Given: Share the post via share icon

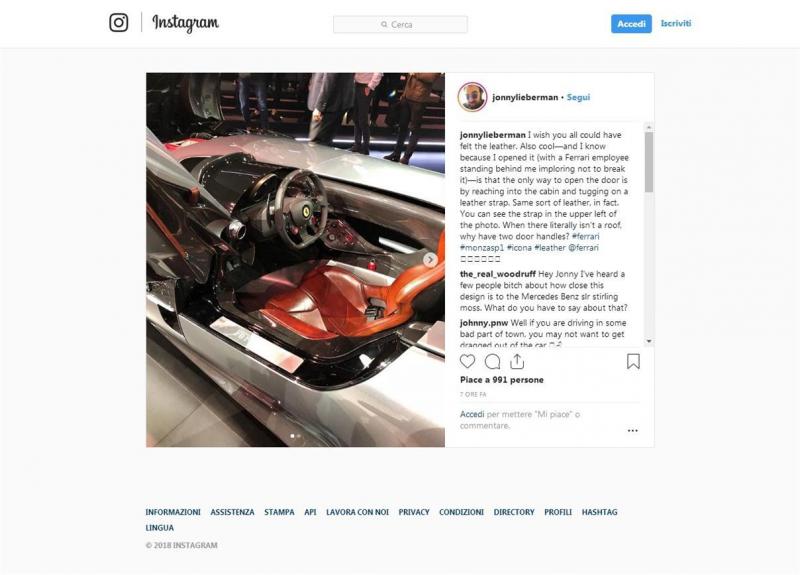Looking at the screenshot, I should pyautogui.click(x=517, y=361).
